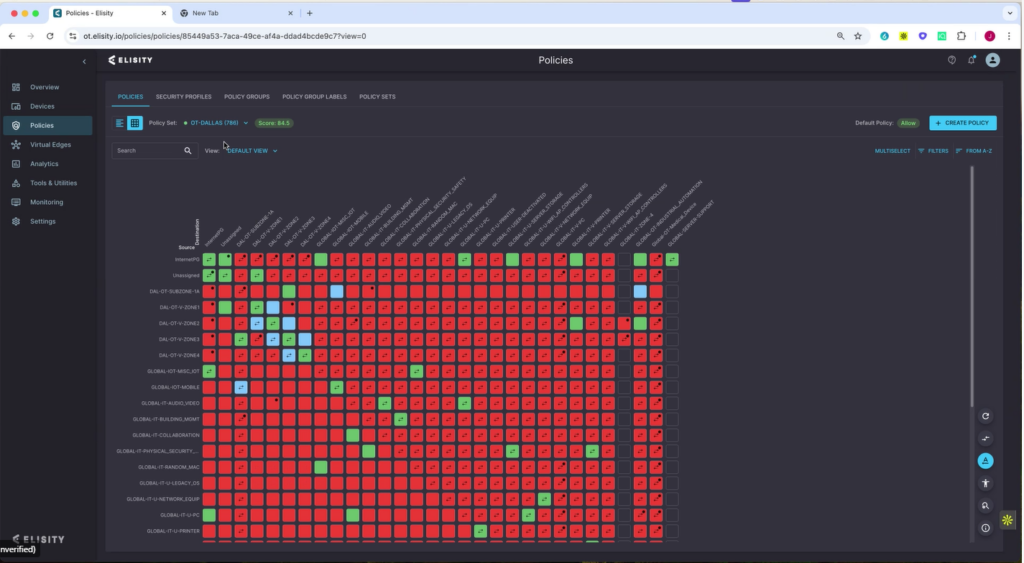The image size is (1024, 563).
Task: Open the matrix info icon
Action: coord(985,528)
